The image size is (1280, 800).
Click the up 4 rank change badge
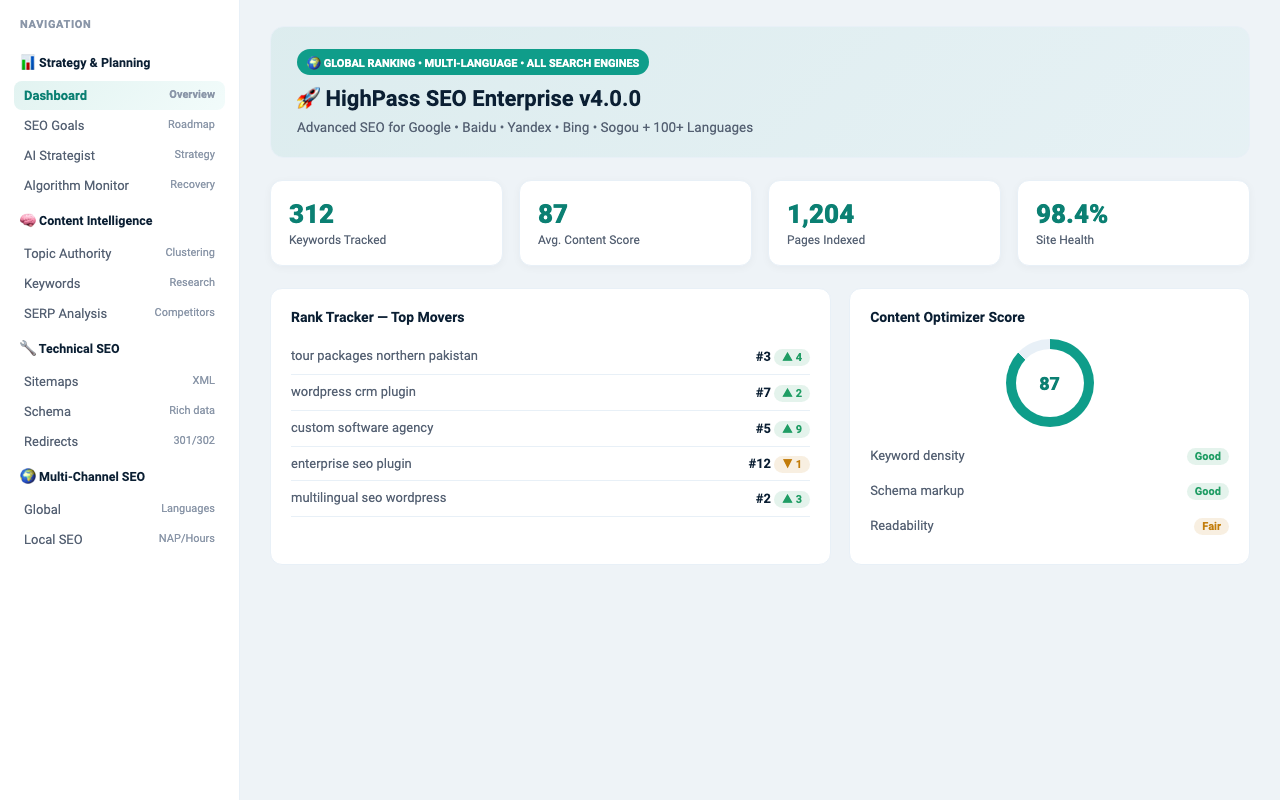tap(792, 357)
